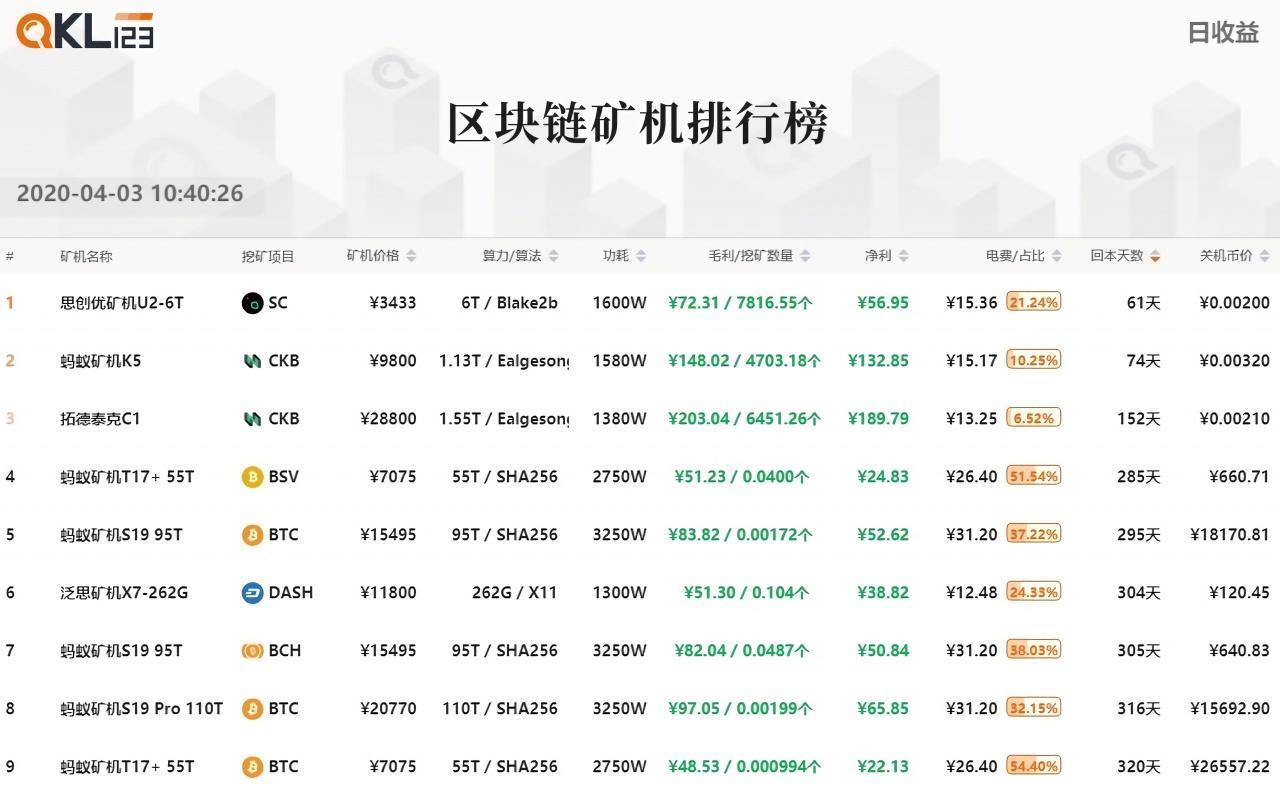Click the price ¥11800
The width and height of the screenshot is (1280, 787).
[x=388, y=593]
